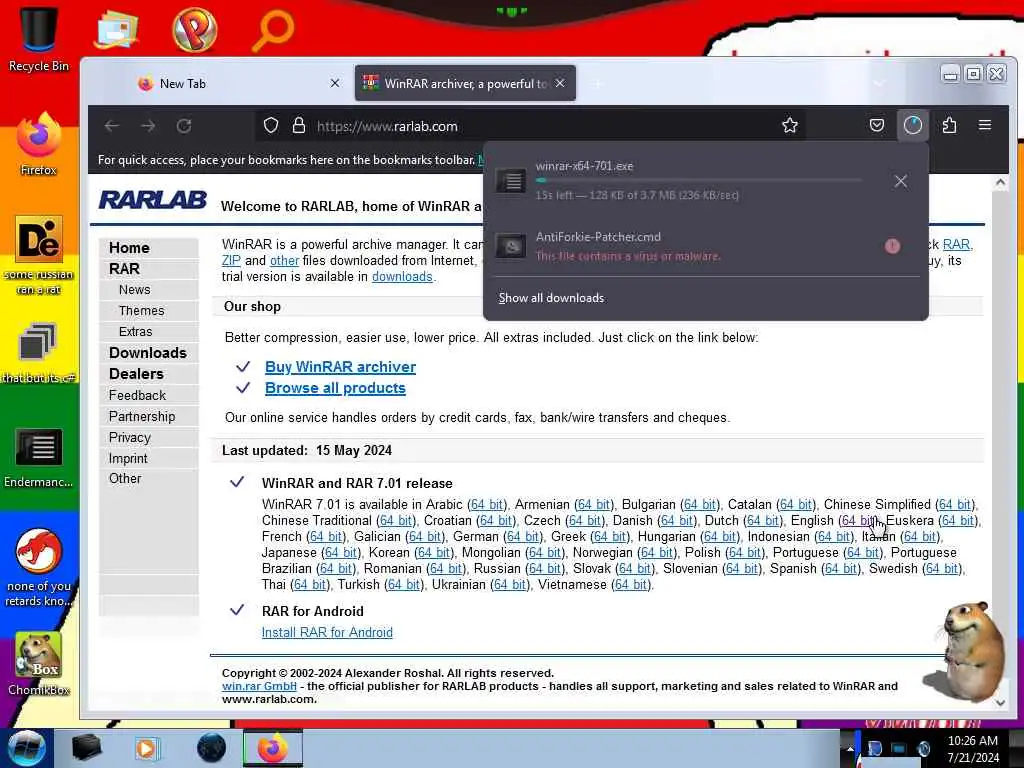
Task: Select the Firefox taskbar button
Action: click(x=273, y=748)
